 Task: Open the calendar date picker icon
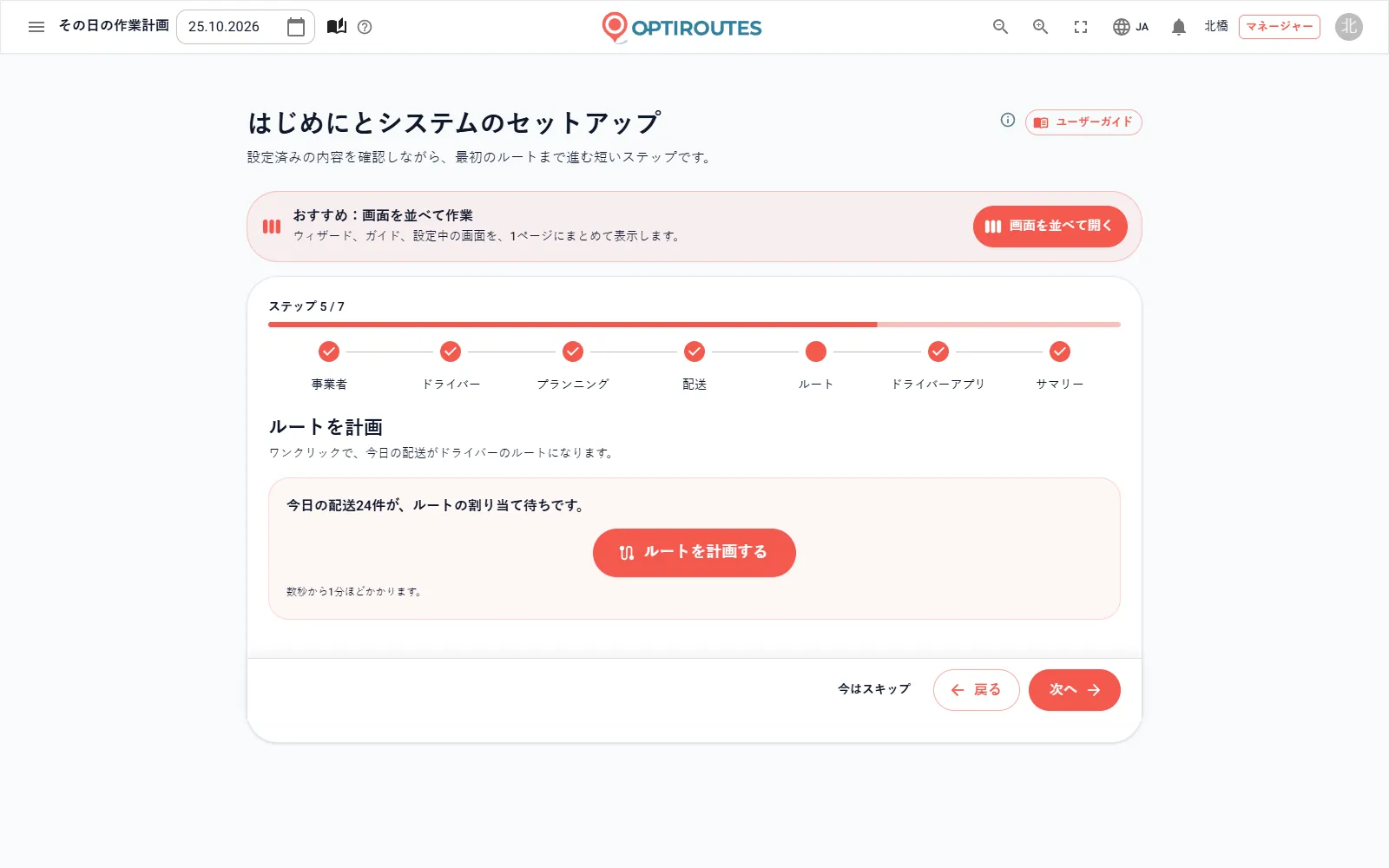pyautogui.click(x=296, y=27)
